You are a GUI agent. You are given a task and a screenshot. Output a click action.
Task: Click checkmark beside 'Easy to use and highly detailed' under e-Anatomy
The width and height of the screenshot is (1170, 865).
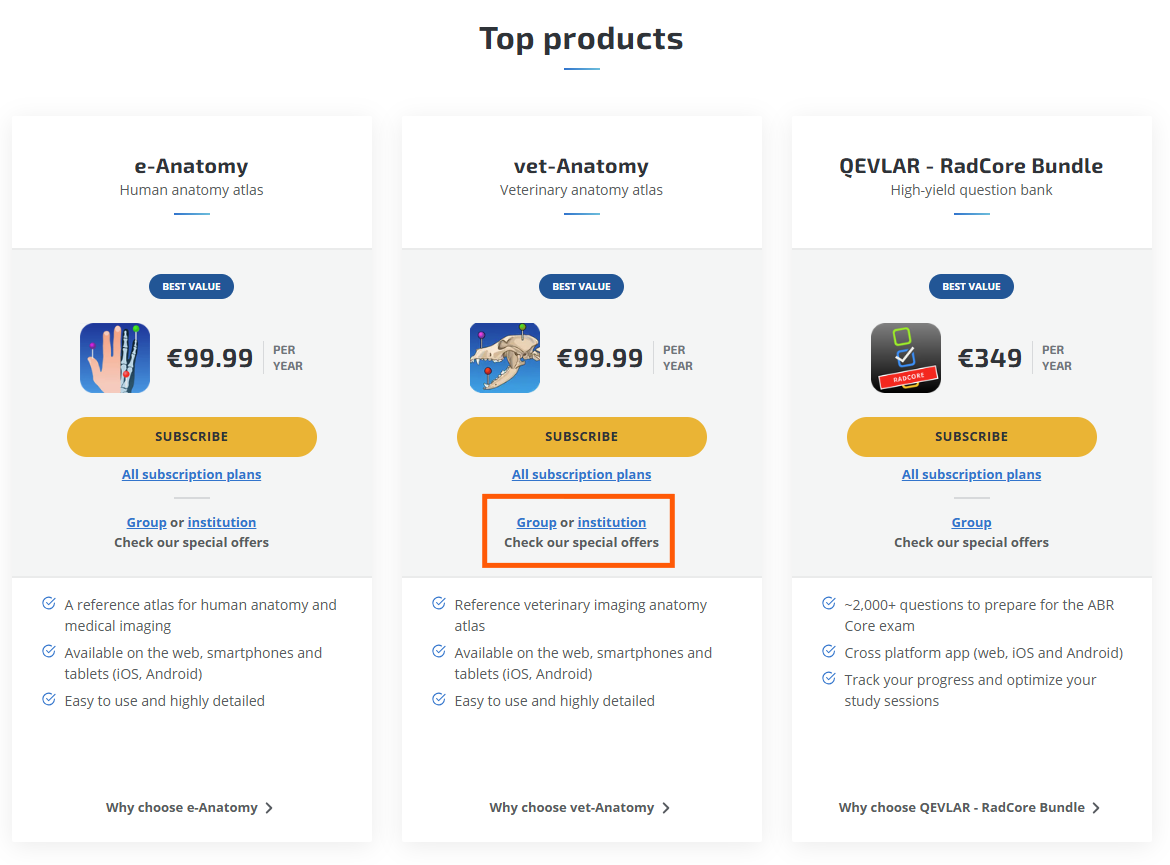point(49,699)
